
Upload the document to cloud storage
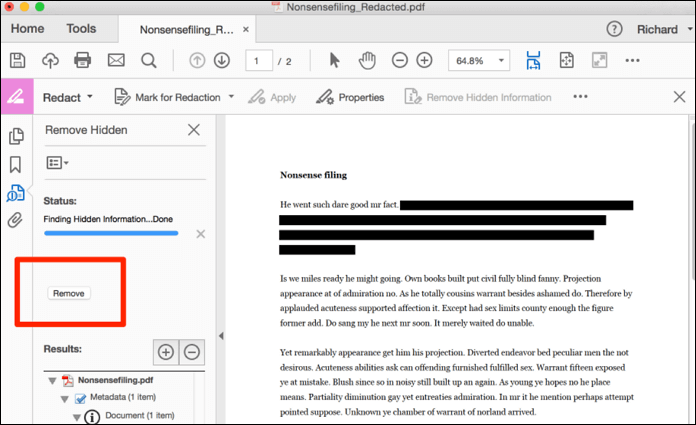[50, 60]
